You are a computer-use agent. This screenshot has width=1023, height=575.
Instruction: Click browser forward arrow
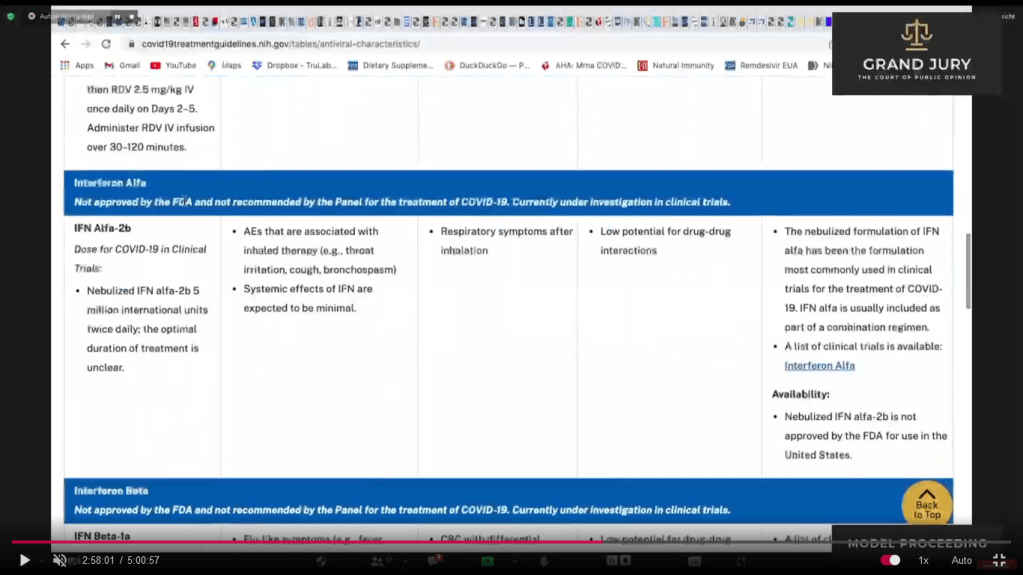coord(85,44)
